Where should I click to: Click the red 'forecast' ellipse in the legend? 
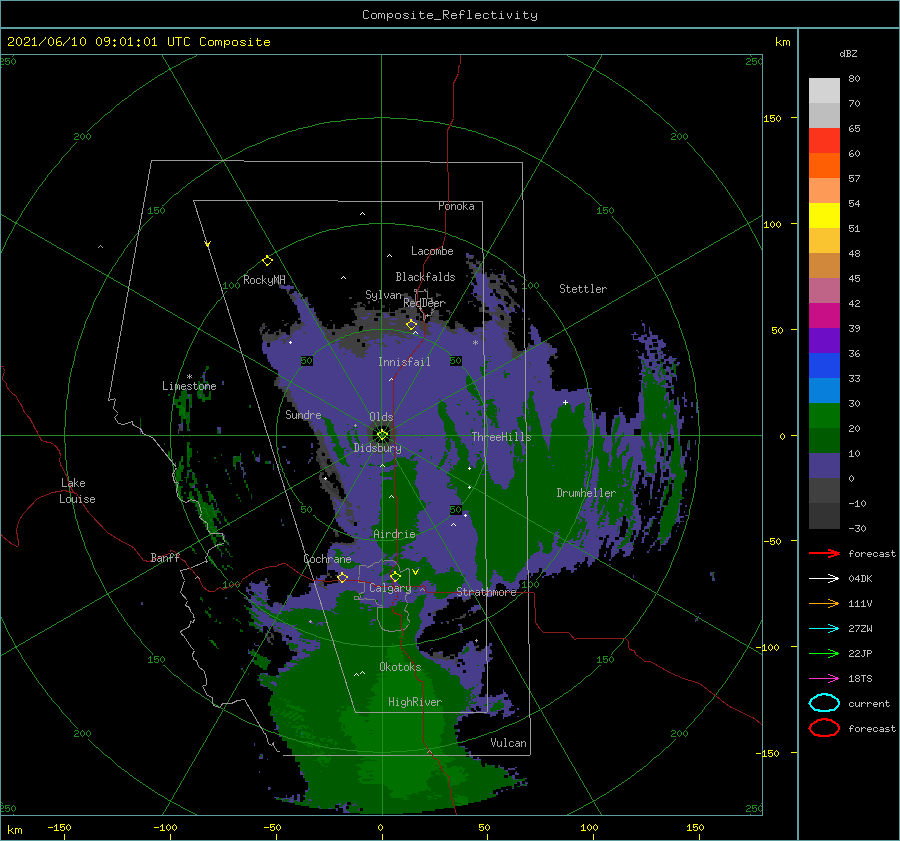[824, 728]
